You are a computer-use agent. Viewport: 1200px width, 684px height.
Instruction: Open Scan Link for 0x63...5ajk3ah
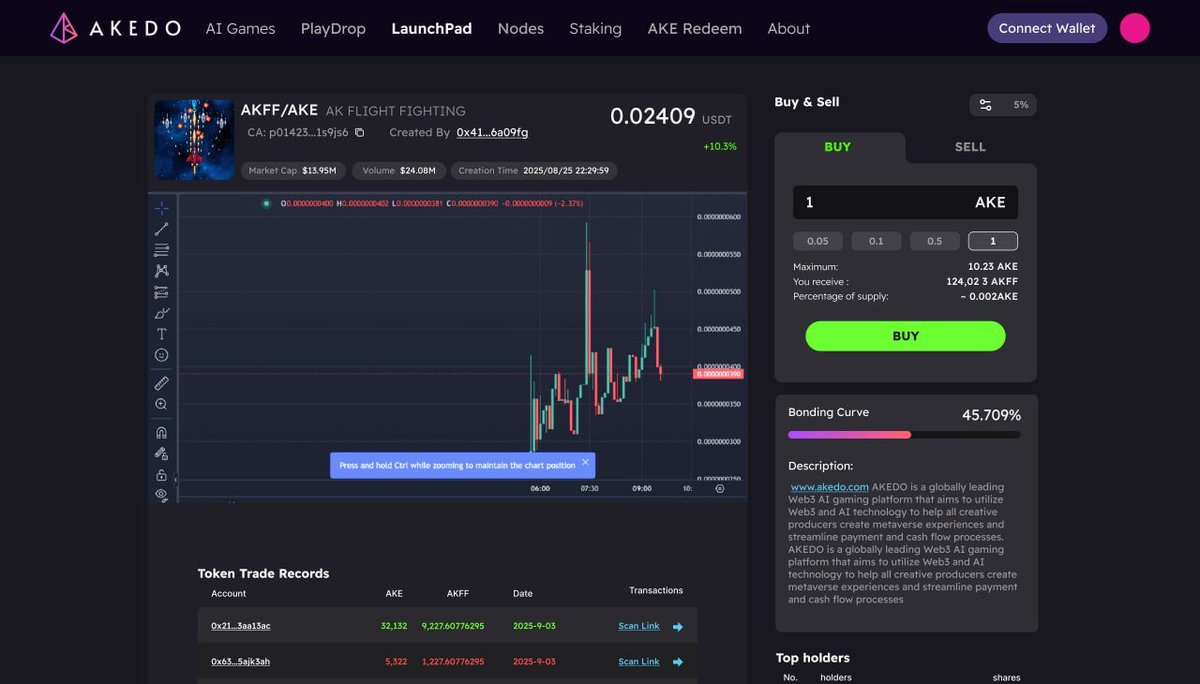click(x=639, y=661)
